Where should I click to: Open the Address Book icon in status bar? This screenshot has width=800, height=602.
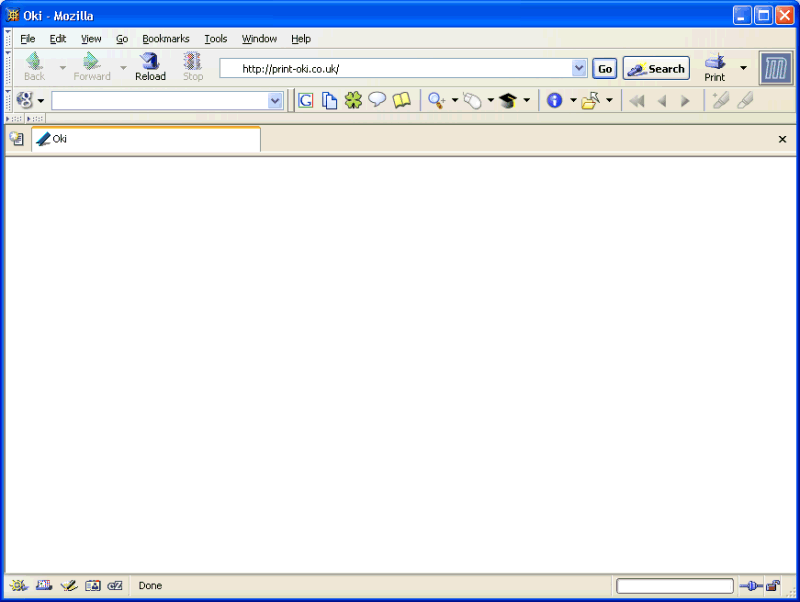tap(93, 586)
